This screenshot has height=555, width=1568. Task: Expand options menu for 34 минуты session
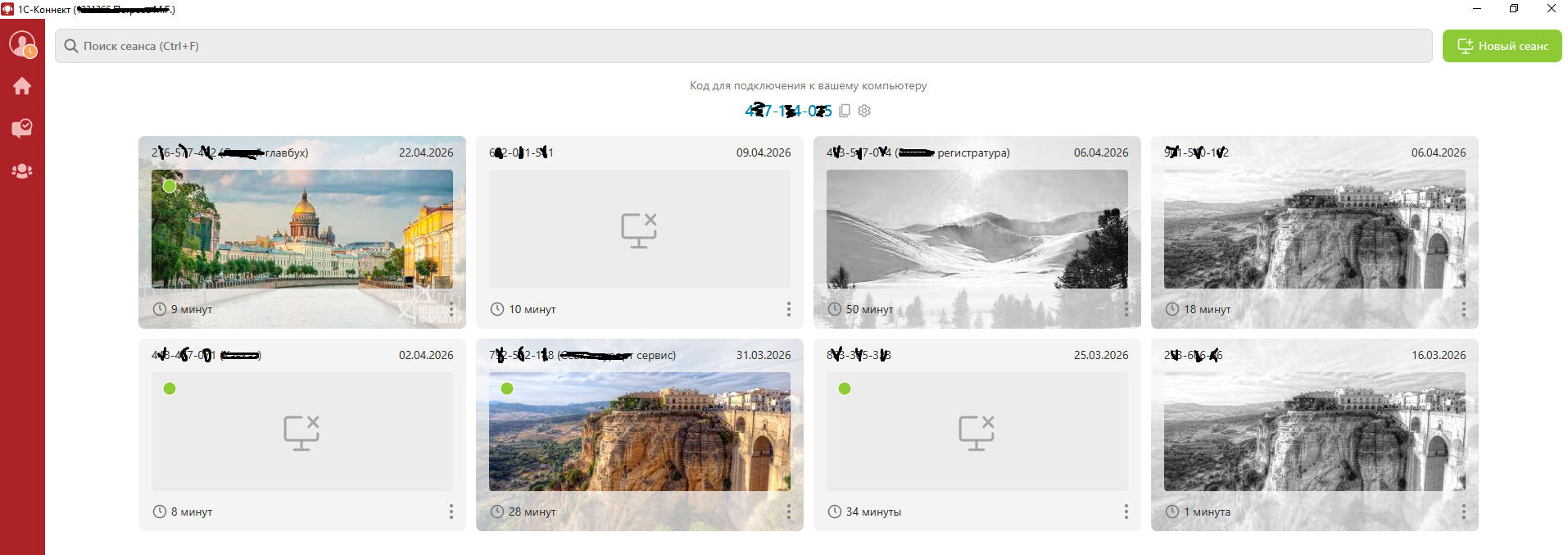click(x=1126, y=512)
